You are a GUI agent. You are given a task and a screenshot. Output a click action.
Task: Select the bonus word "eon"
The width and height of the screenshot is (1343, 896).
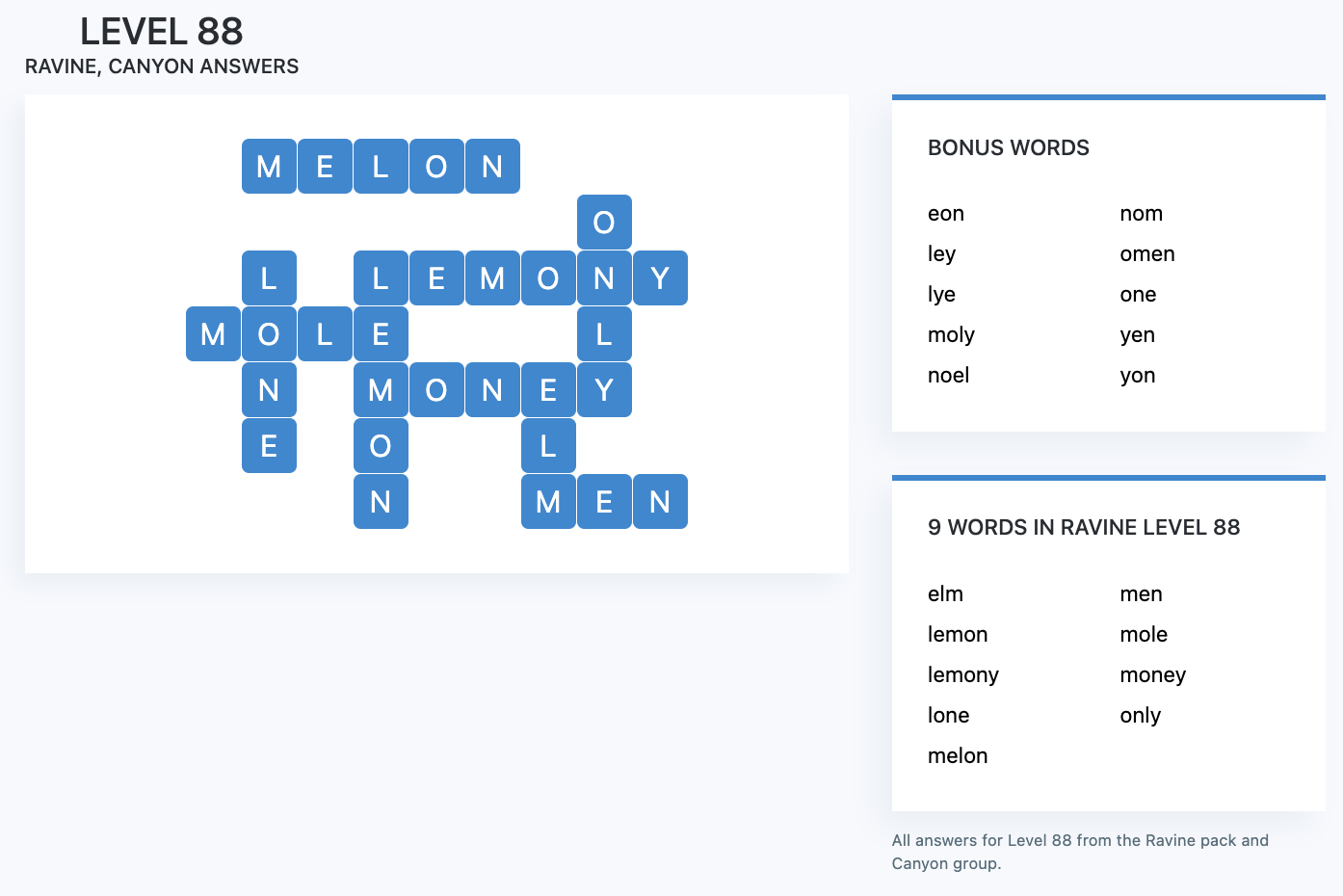[x=945, y=214]
